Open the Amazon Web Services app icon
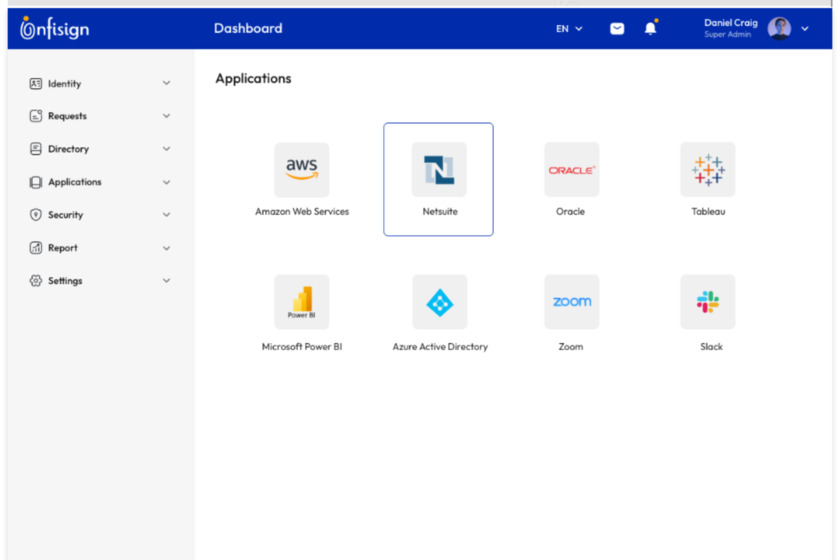The height and width of the screenshot is (560, 840). pyautogui.click(x=301, y=170)
